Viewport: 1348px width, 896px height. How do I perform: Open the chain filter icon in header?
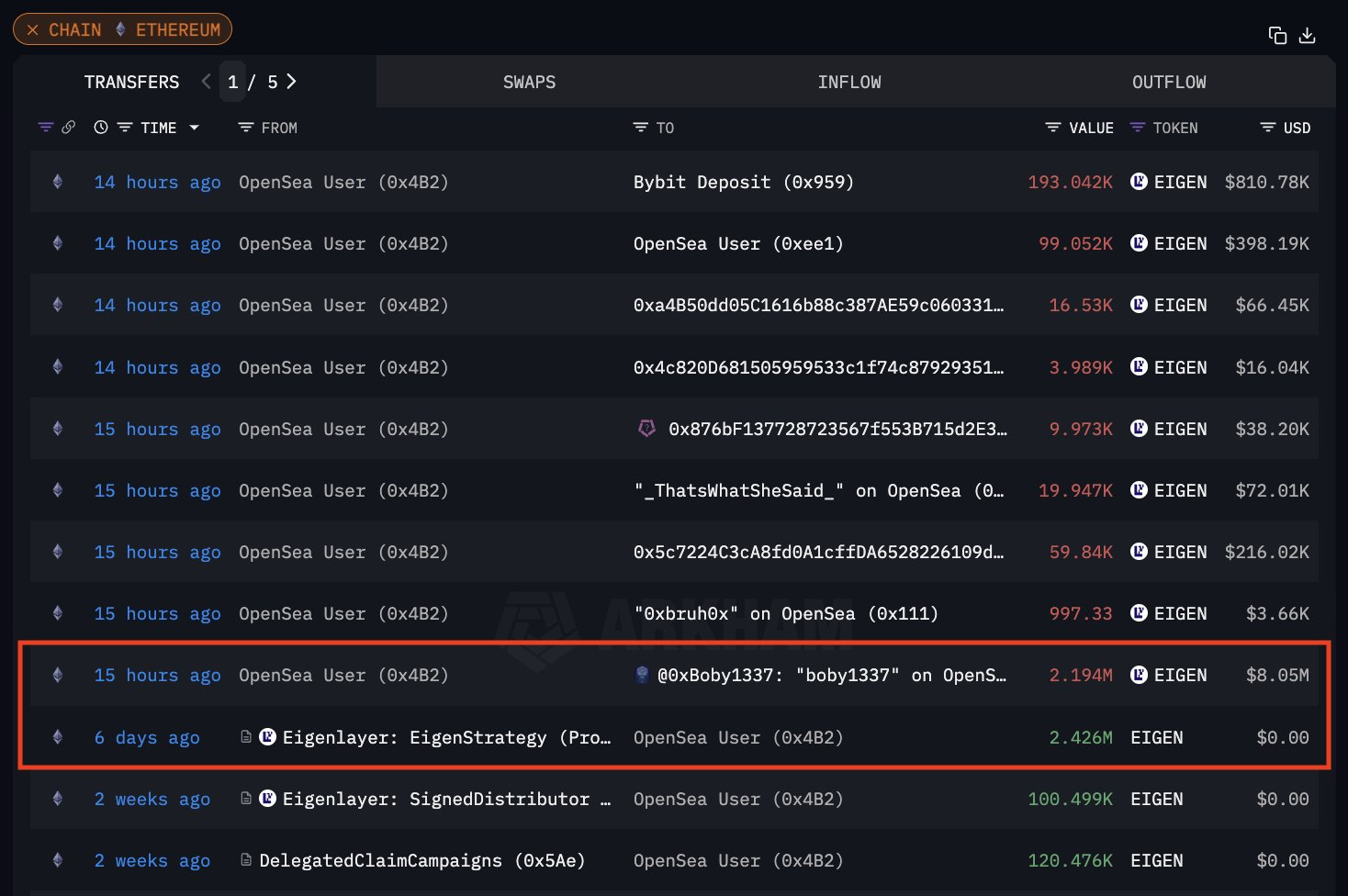pos(46,128)
